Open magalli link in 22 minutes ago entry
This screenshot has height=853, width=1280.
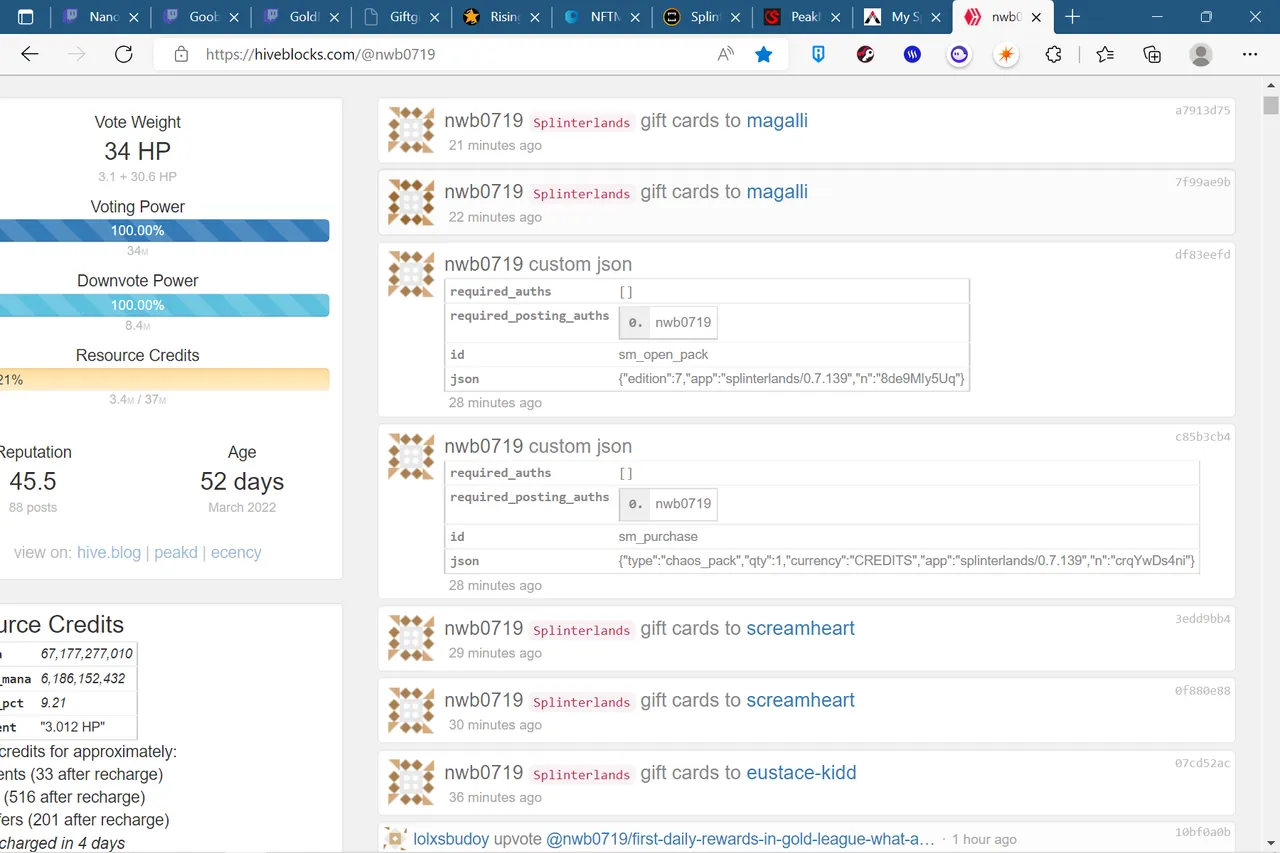point(777,192)
